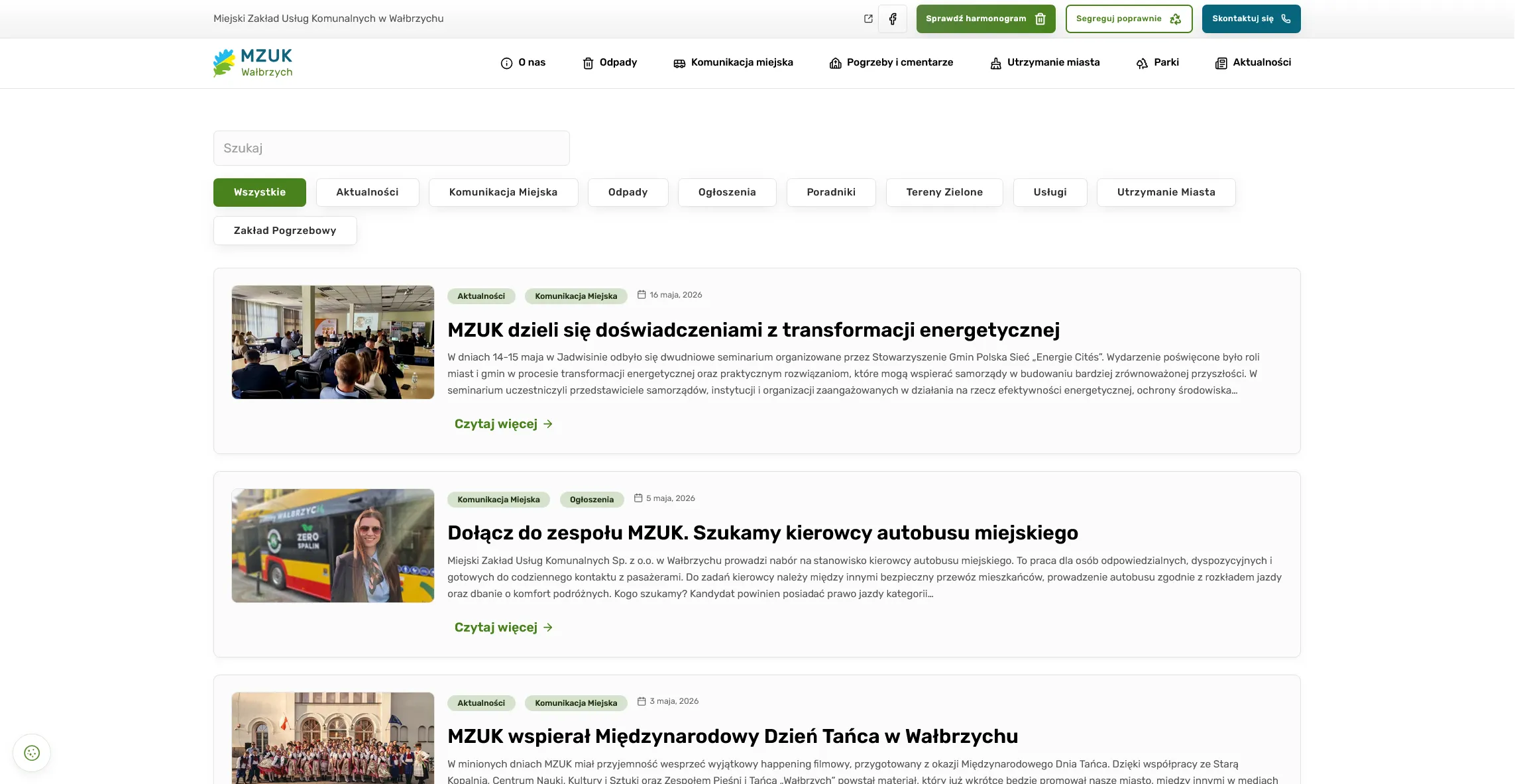Filter by the Ogłoszenia category button

(727, 192)
